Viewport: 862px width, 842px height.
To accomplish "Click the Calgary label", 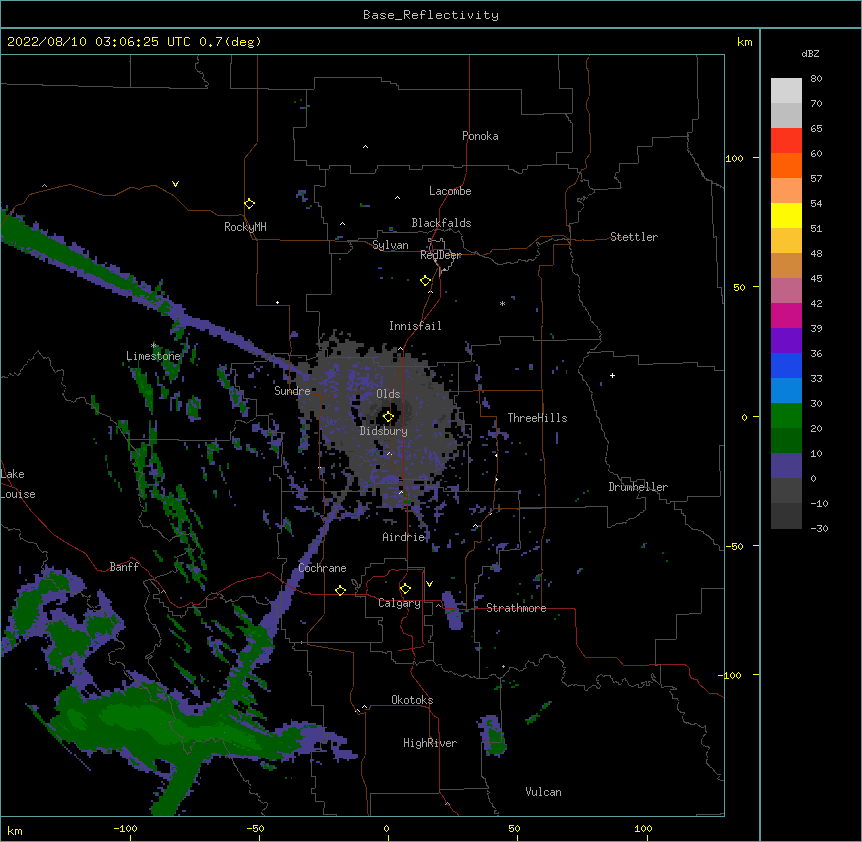I will 400,603.
